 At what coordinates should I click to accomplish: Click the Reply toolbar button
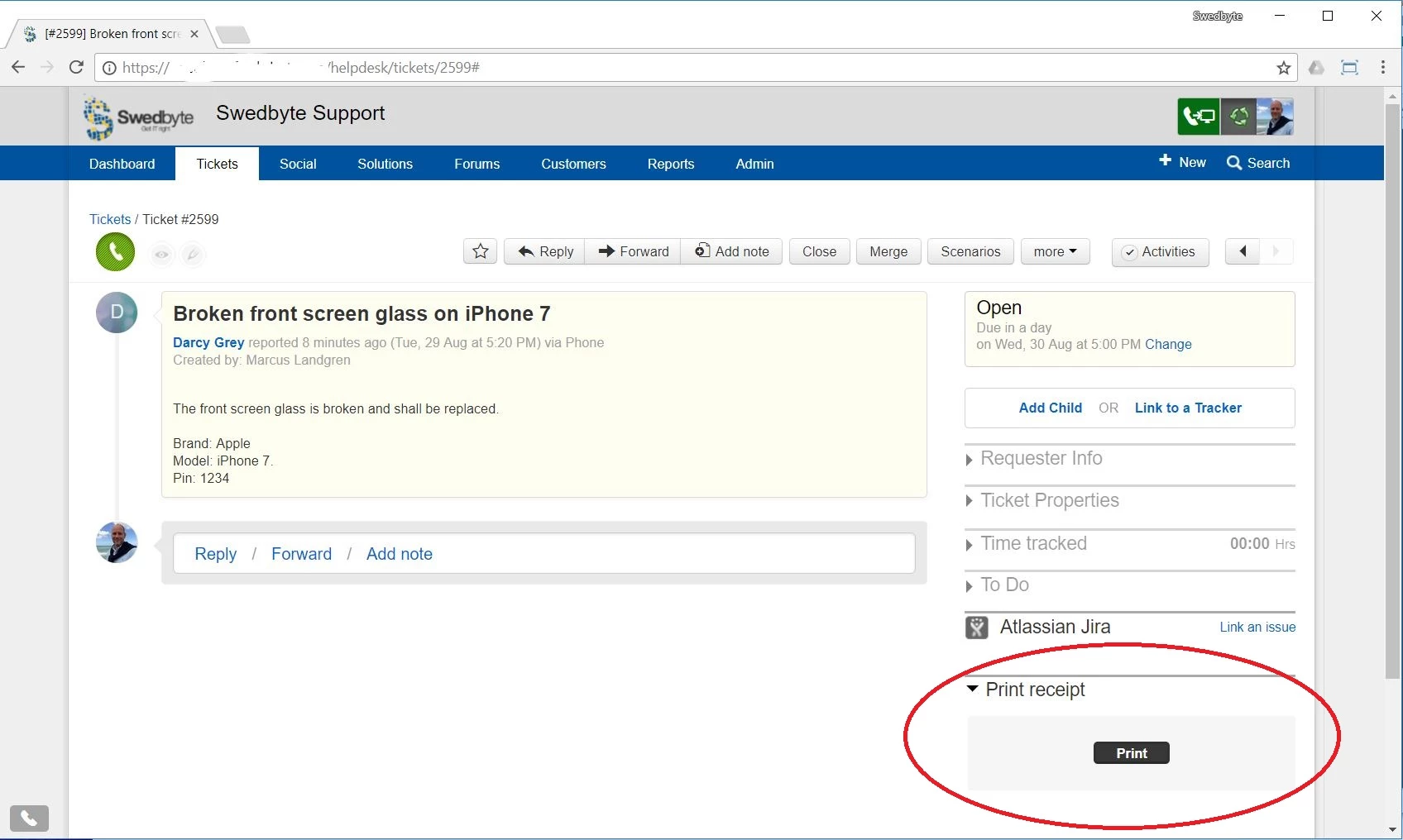coord(545,251)
